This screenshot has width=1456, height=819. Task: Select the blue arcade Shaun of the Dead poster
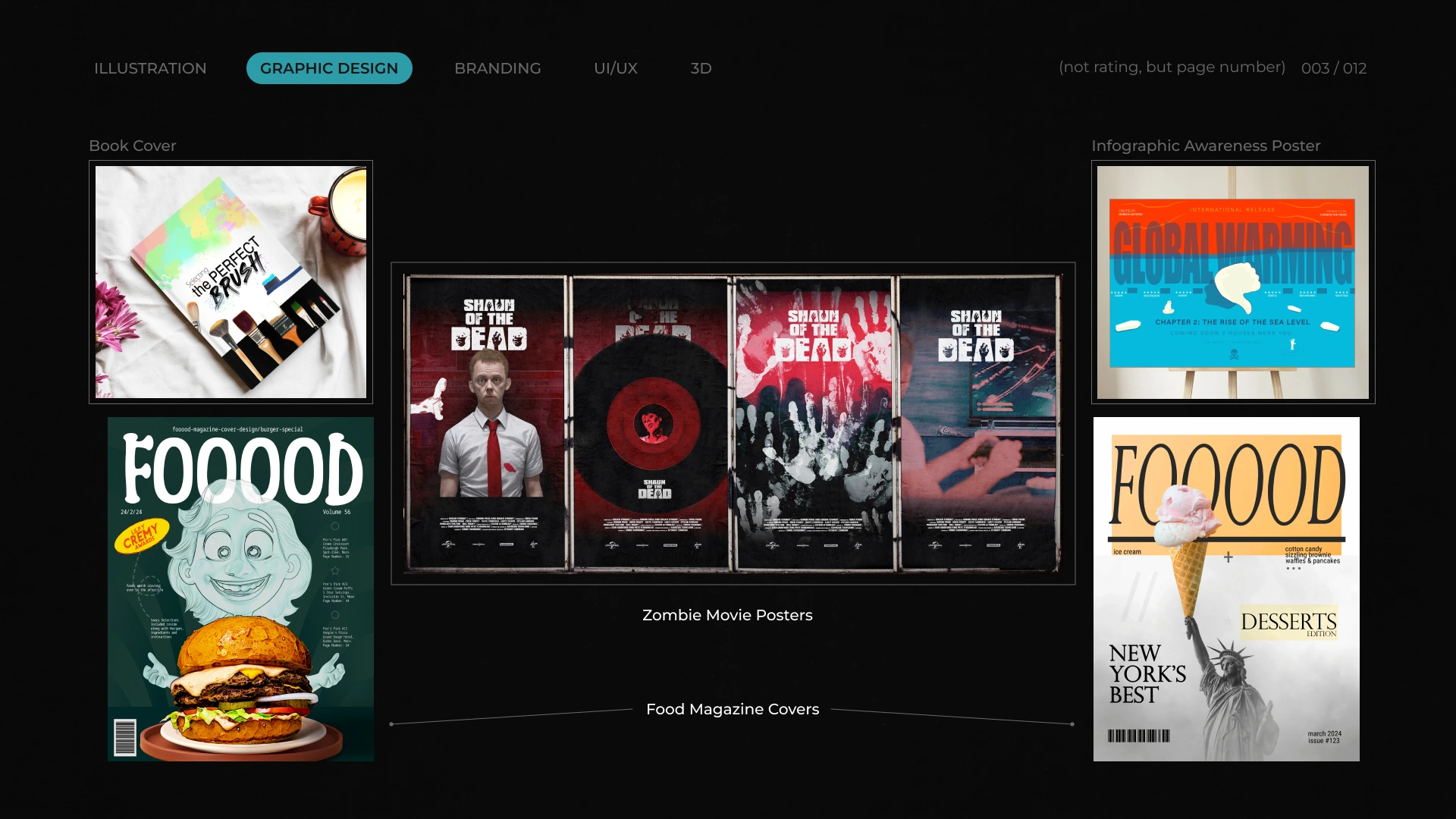978,423
